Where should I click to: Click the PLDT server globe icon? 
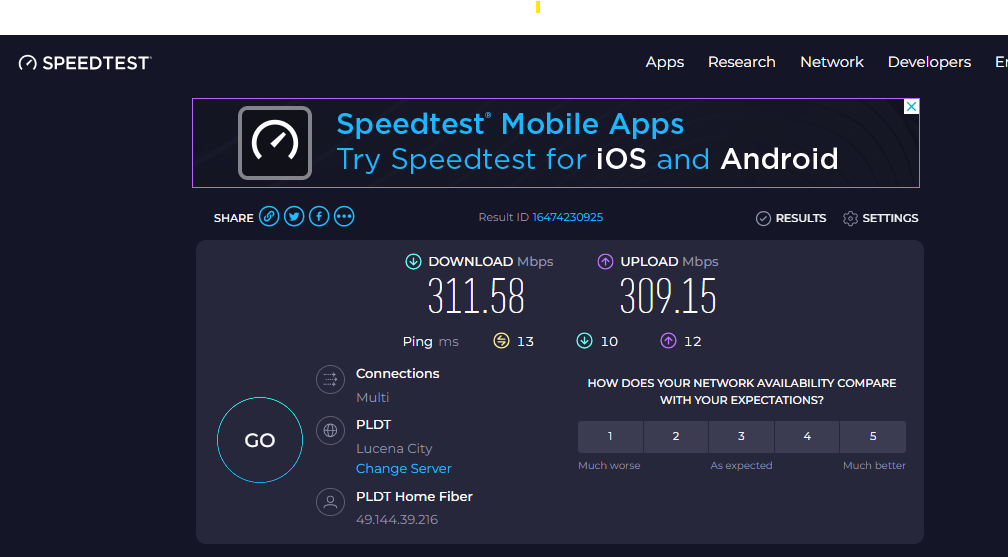point(330,431)
